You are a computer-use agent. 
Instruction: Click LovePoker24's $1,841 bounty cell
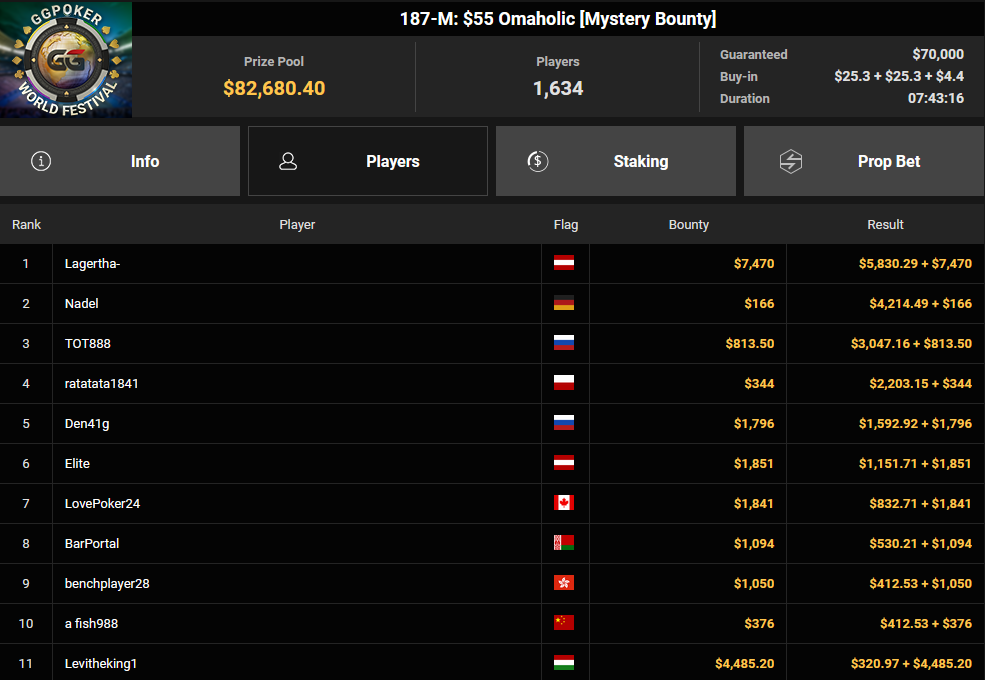(688, 503)
